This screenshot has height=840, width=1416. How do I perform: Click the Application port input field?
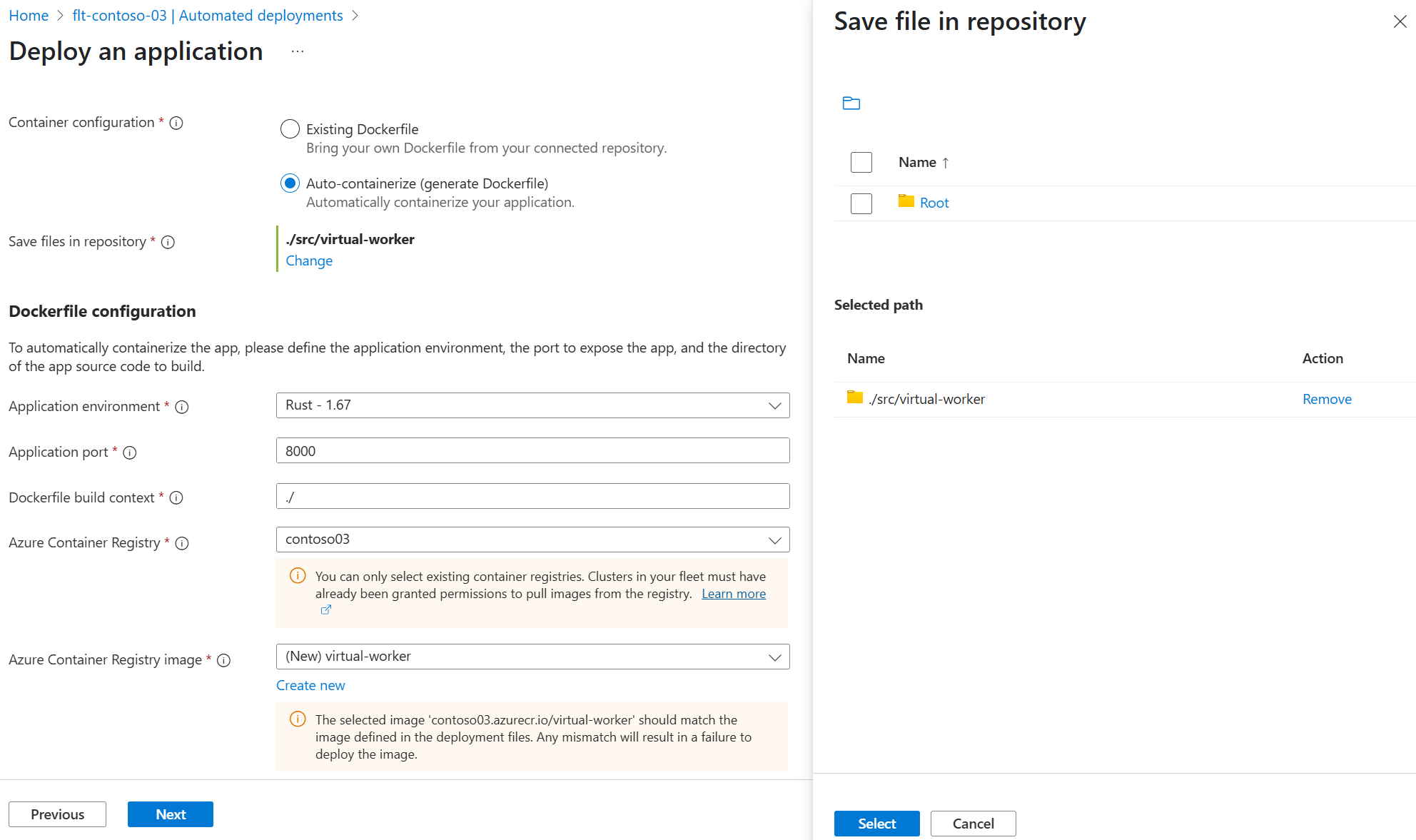532,451
